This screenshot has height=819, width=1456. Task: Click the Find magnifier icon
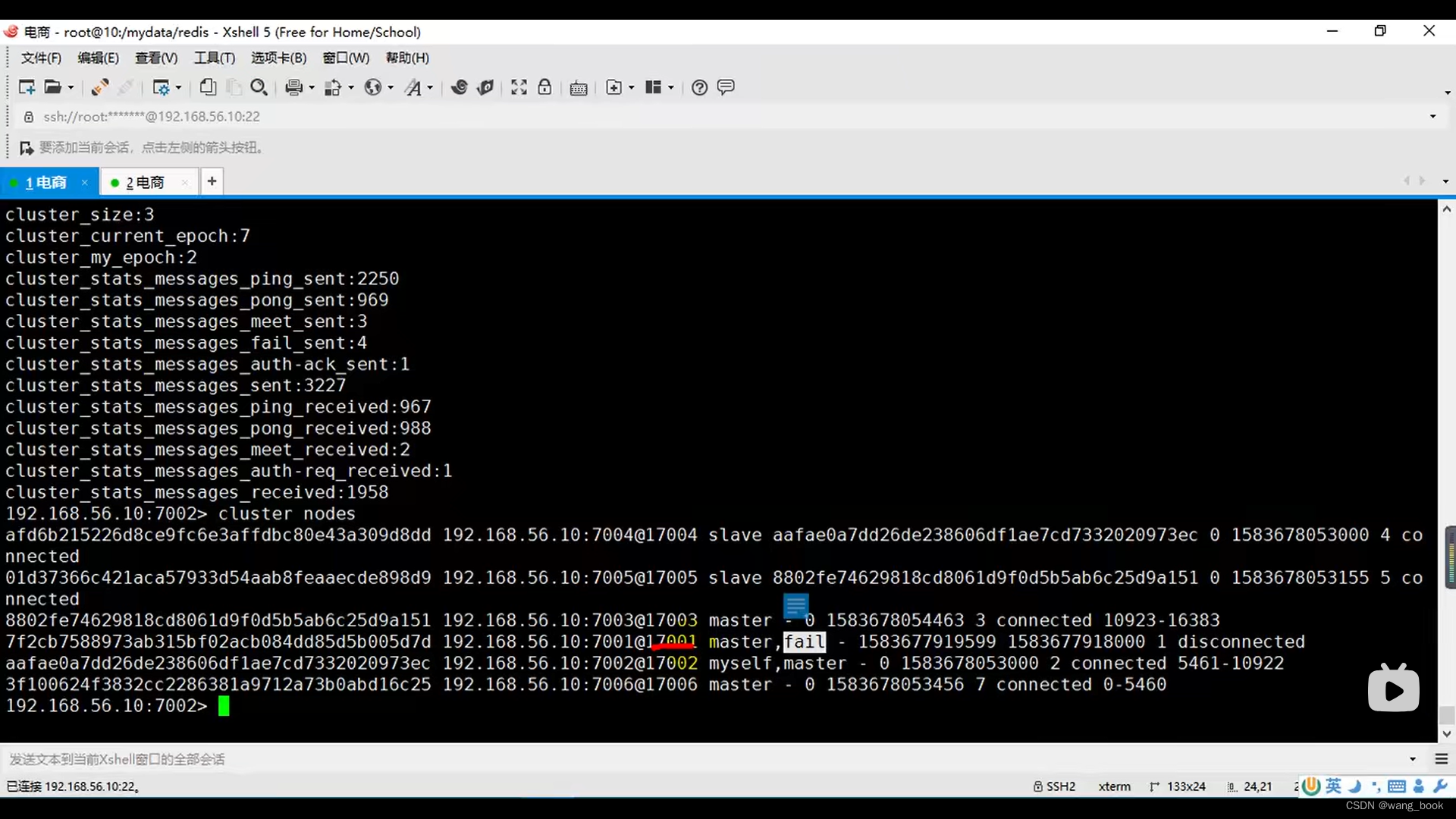click(259, 87)
